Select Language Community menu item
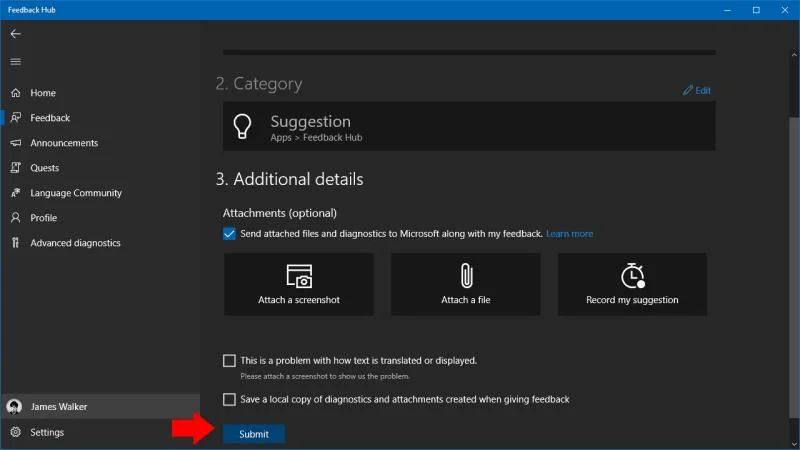This screenshot has width=800, height=450. [76, 193]
